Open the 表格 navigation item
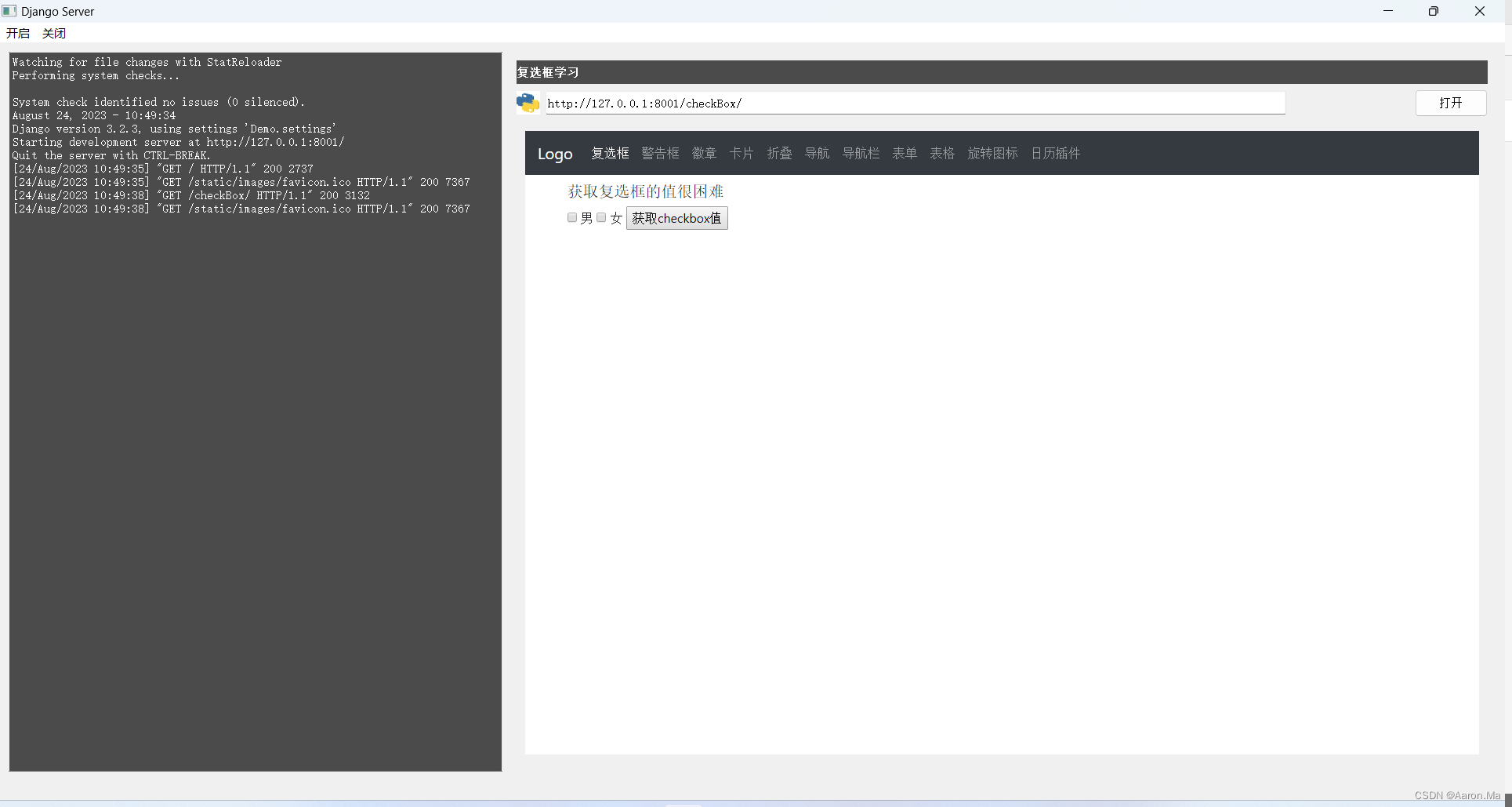Viewport: 1512px width, 807px height. [x=941, y=153]
